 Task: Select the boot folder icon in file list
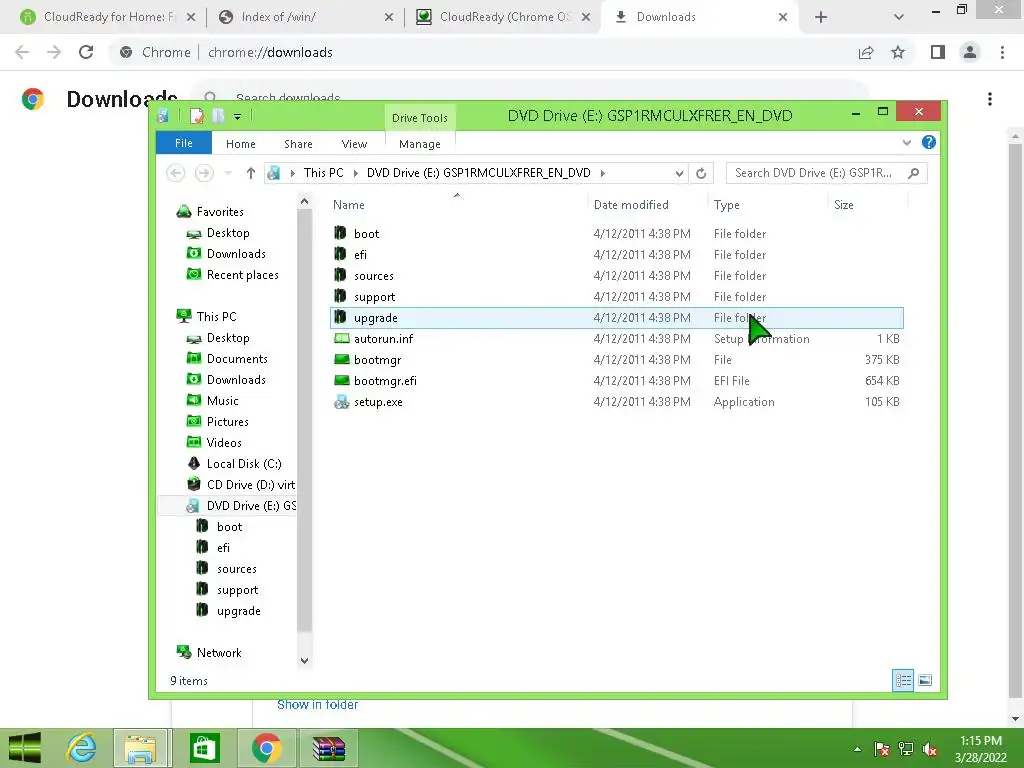[x=340, y=233]
